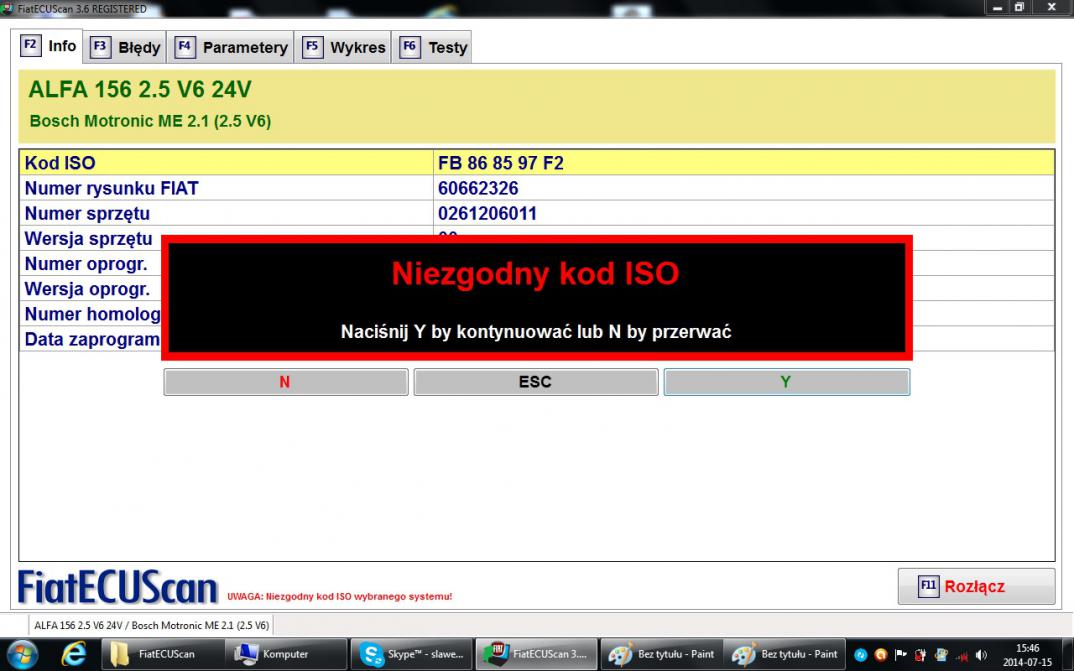Open the Windows Start menu orb

tap(22, 654)
